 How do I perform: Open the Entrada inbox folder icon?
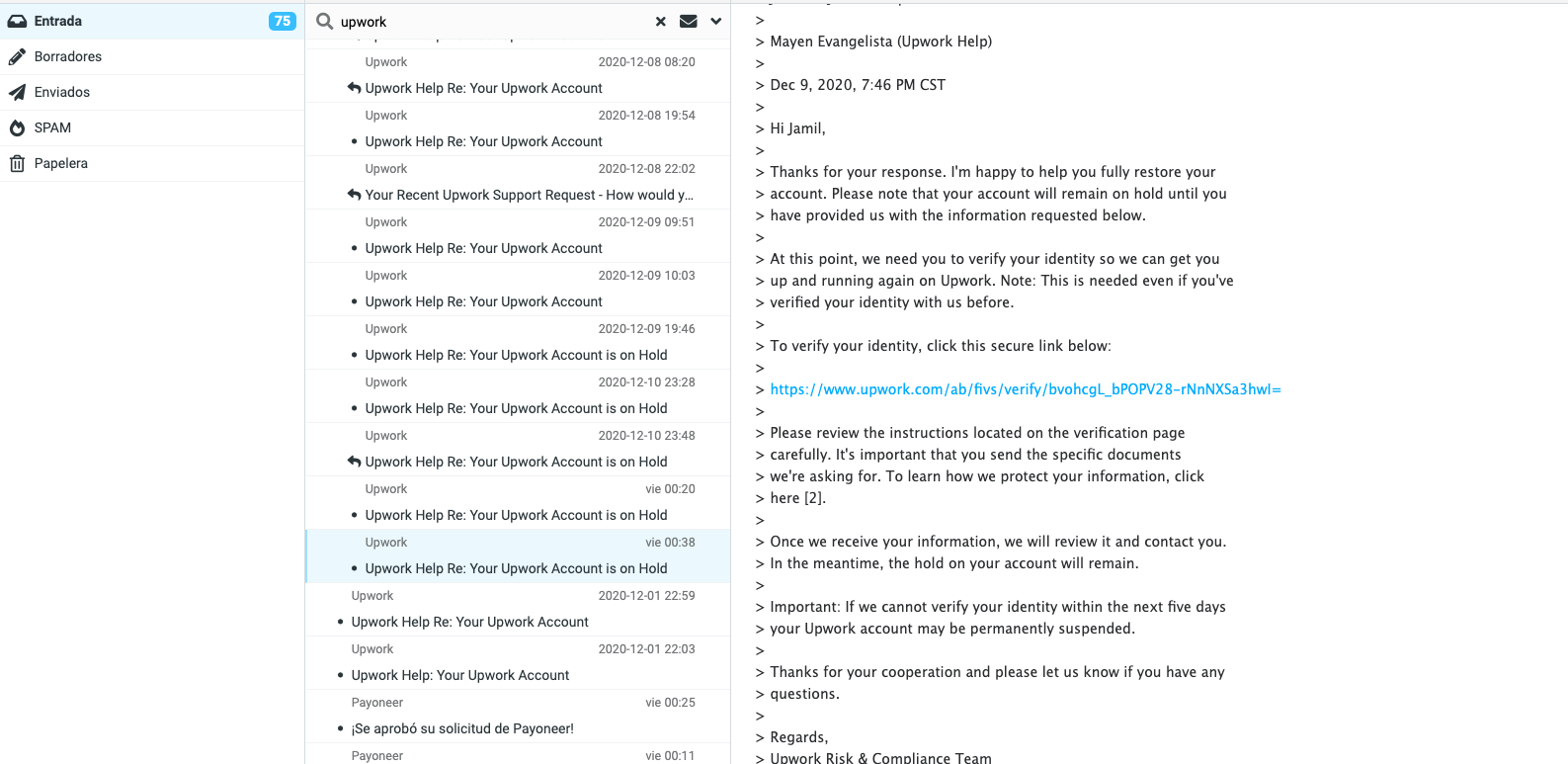pos(17,21)
